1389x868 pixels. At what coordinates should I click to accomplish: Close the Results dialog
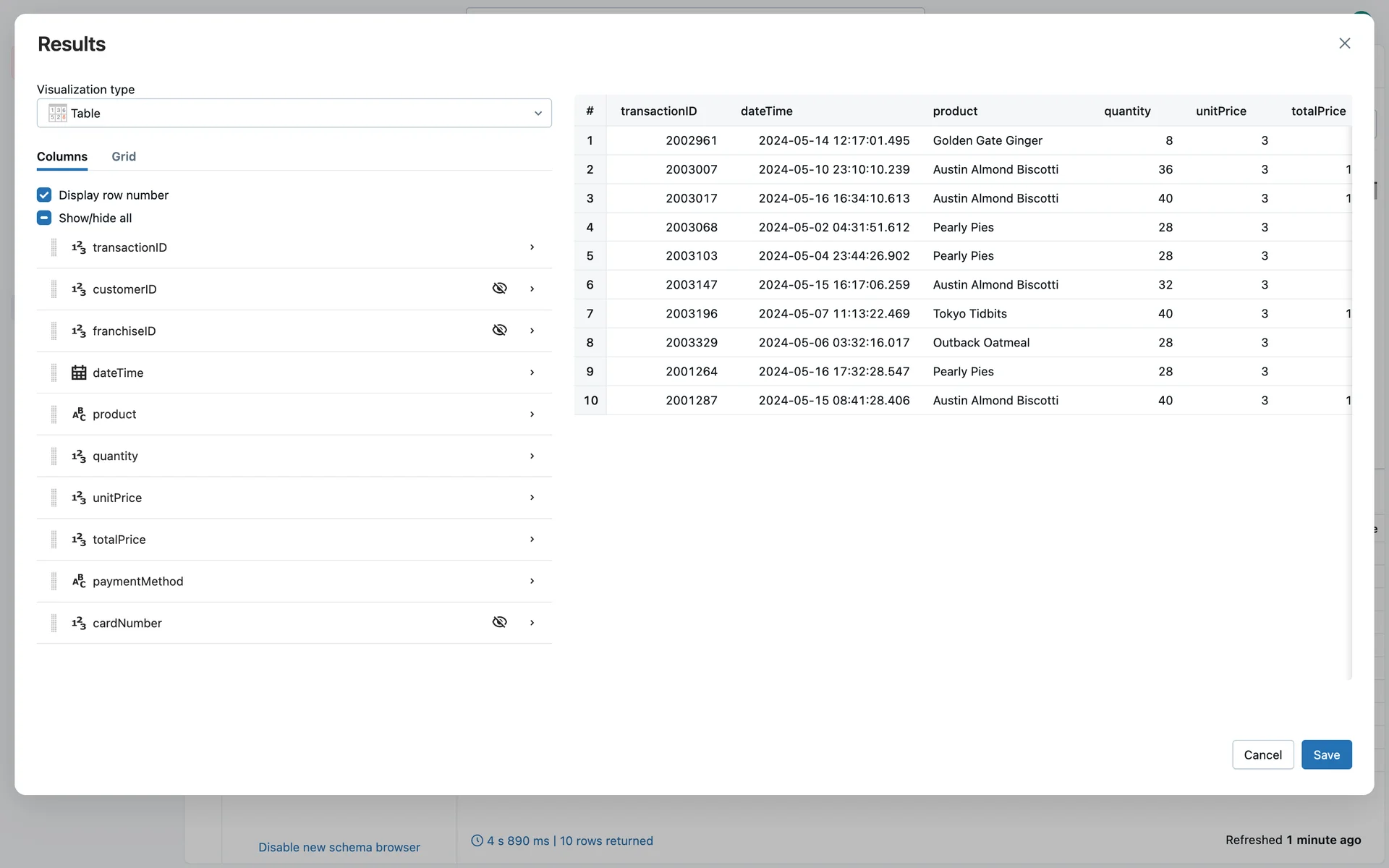coord(1344,43)
